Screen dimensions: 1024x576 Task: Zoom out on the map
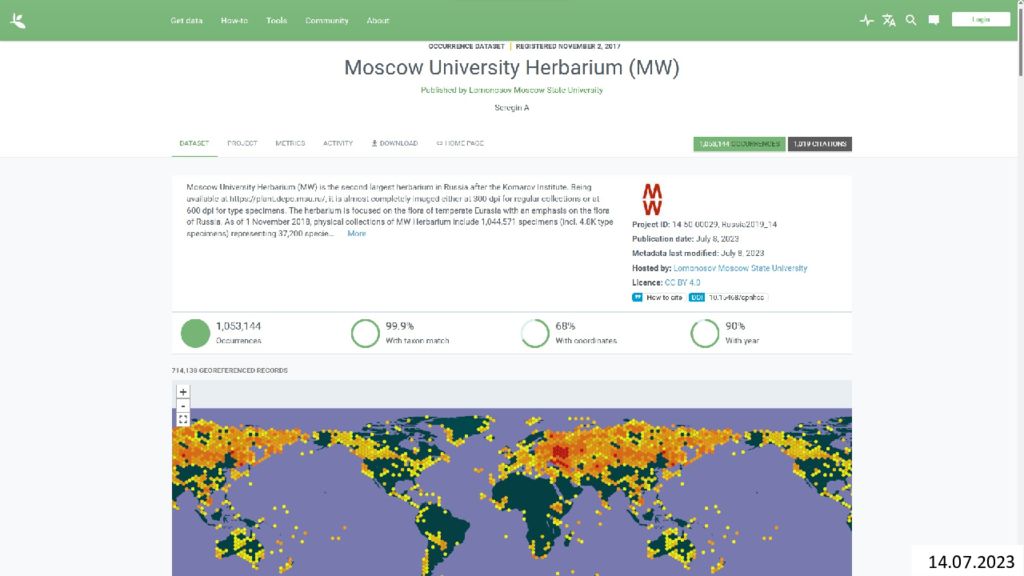click(183, 406)
